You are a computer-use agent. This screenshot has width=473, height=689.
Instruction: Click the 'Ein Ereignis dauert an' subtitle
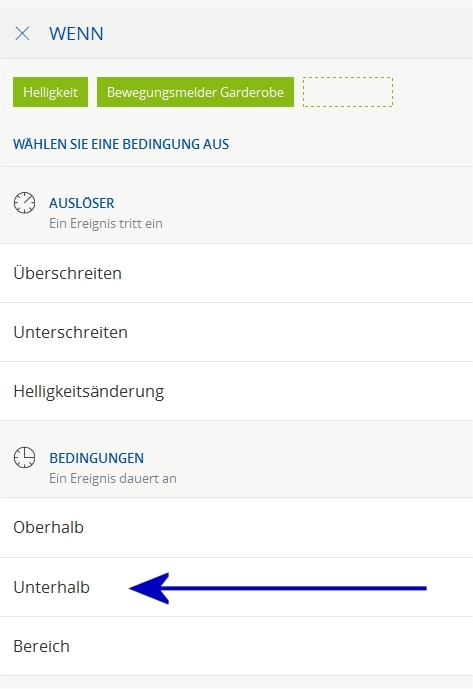tap(113, 478)
